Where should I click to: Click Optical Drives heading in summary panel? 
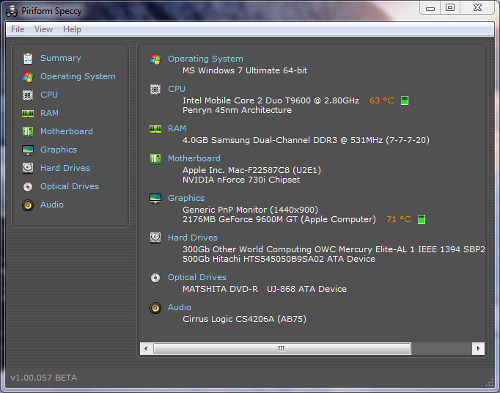[x=197, y=277]
